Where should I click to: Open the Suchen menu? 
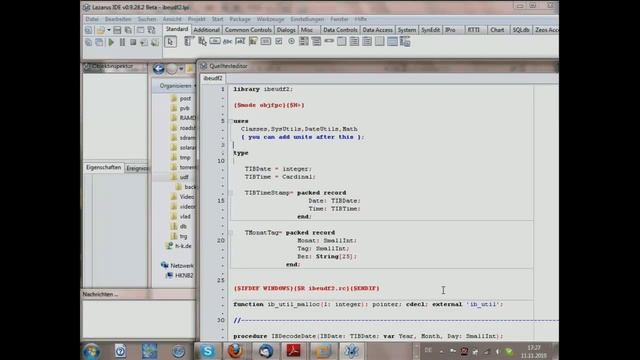click(147, 19)
